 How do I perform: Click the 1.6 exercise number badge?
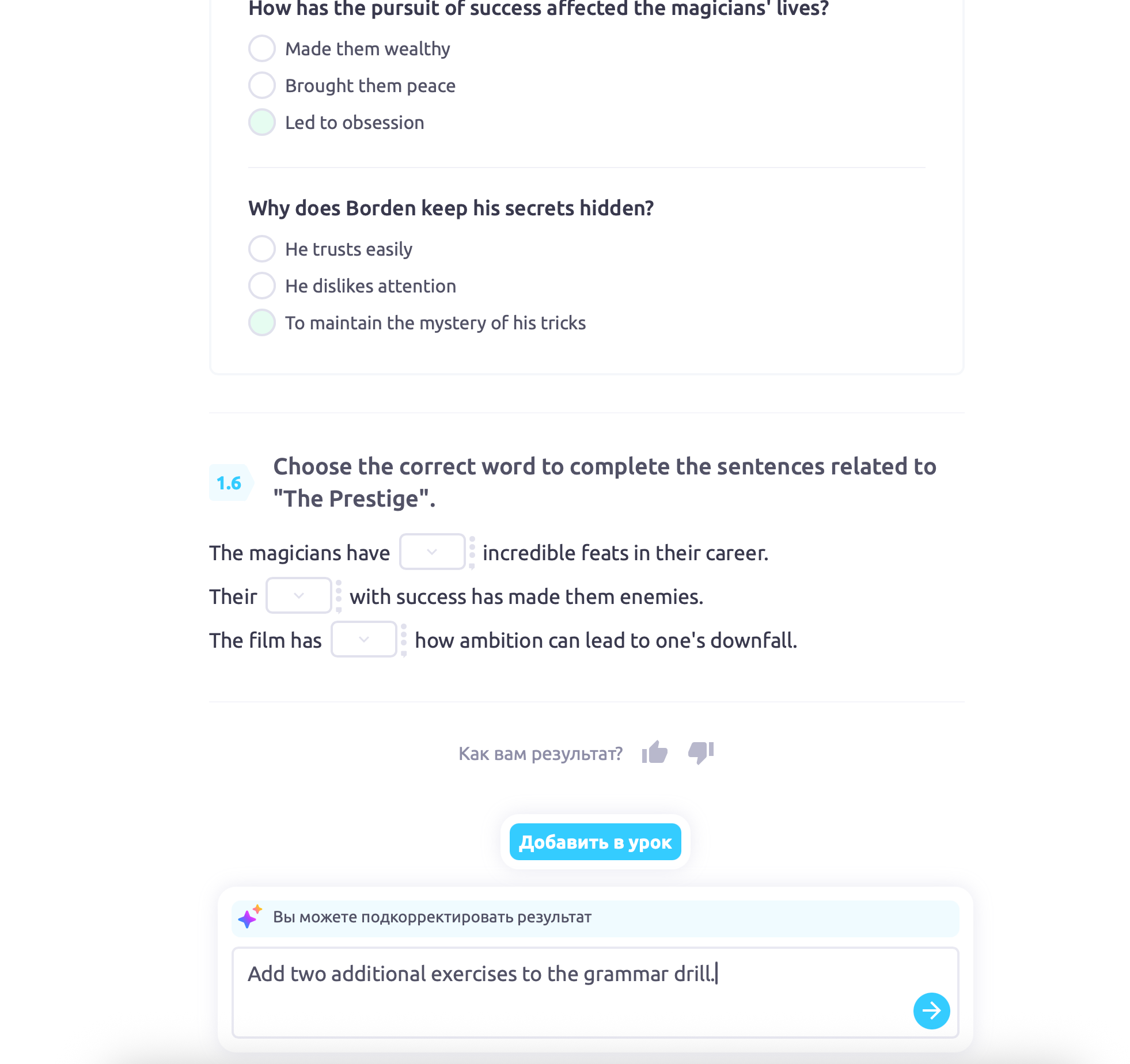[x=229, y=483]
